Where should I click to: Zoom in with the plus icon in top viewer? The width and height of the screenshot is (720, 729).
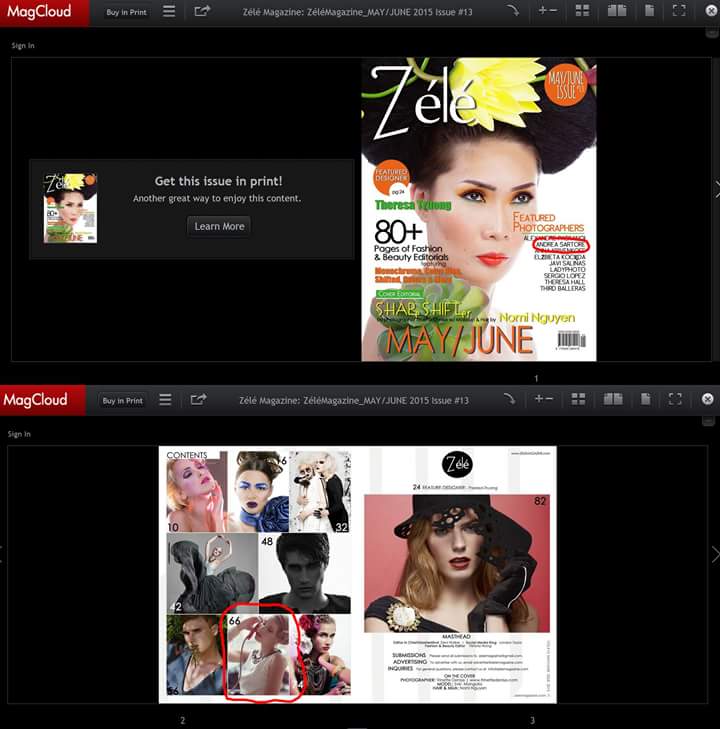(542, 10)
